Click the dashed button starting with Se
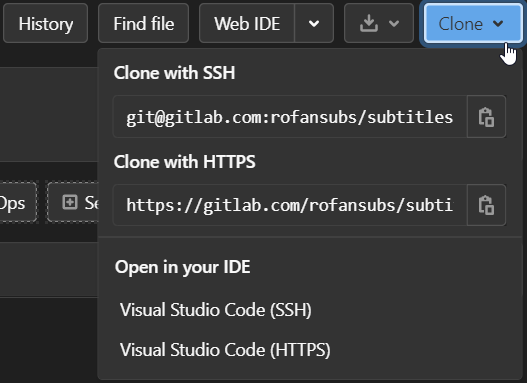This screenshot has height=383, width=527. 73,202
